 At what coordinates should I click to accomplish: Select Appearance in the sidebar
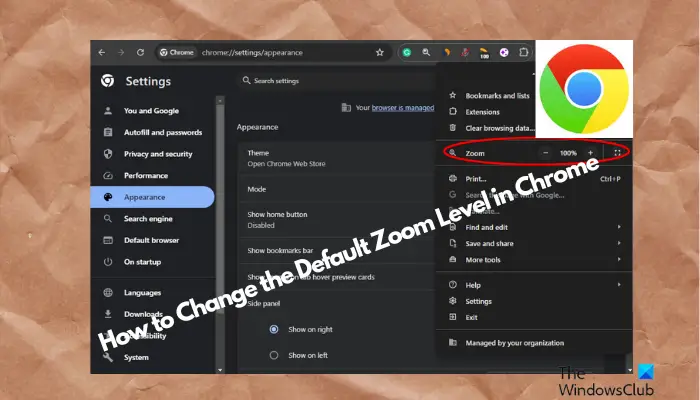coord(152,197)
